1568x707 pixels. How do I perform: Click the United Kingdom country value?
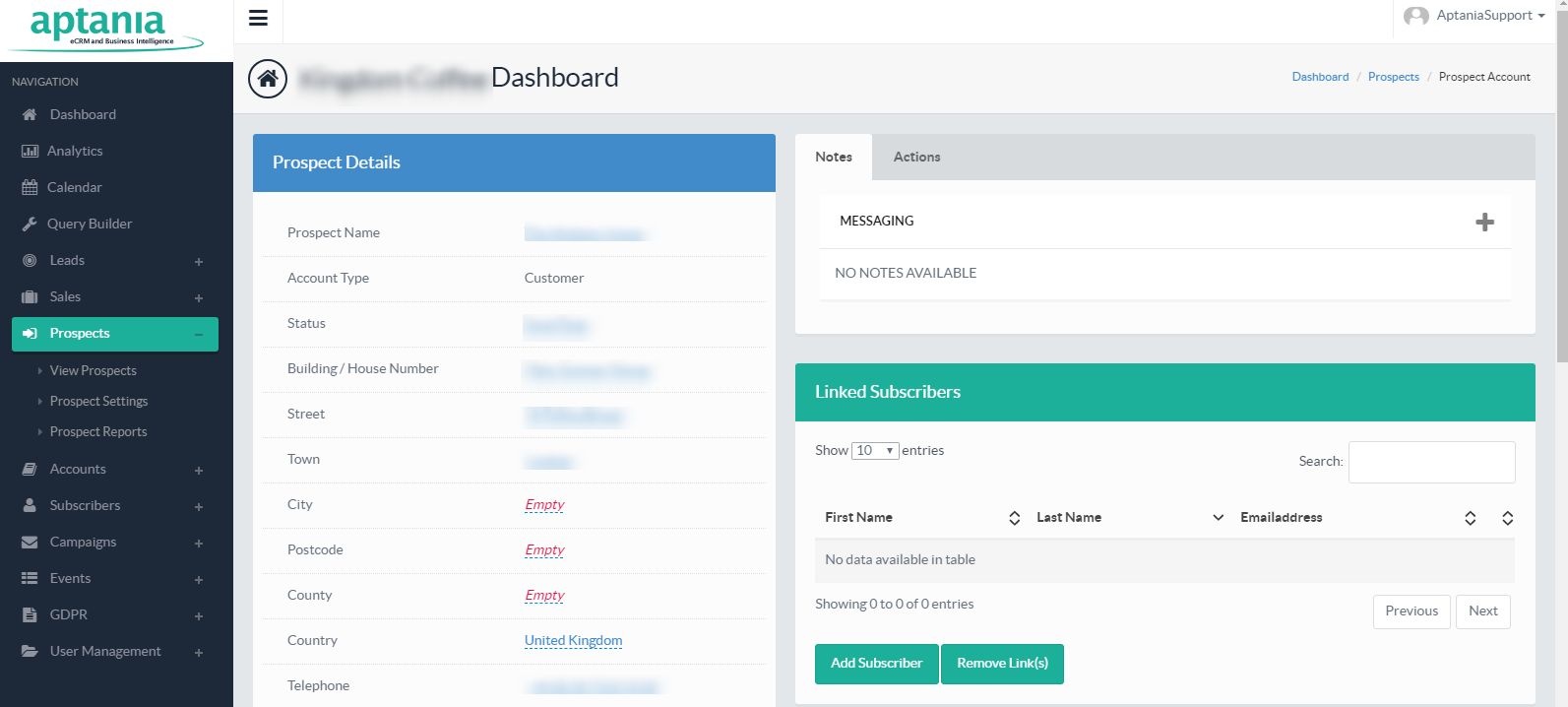click(573, 641)
